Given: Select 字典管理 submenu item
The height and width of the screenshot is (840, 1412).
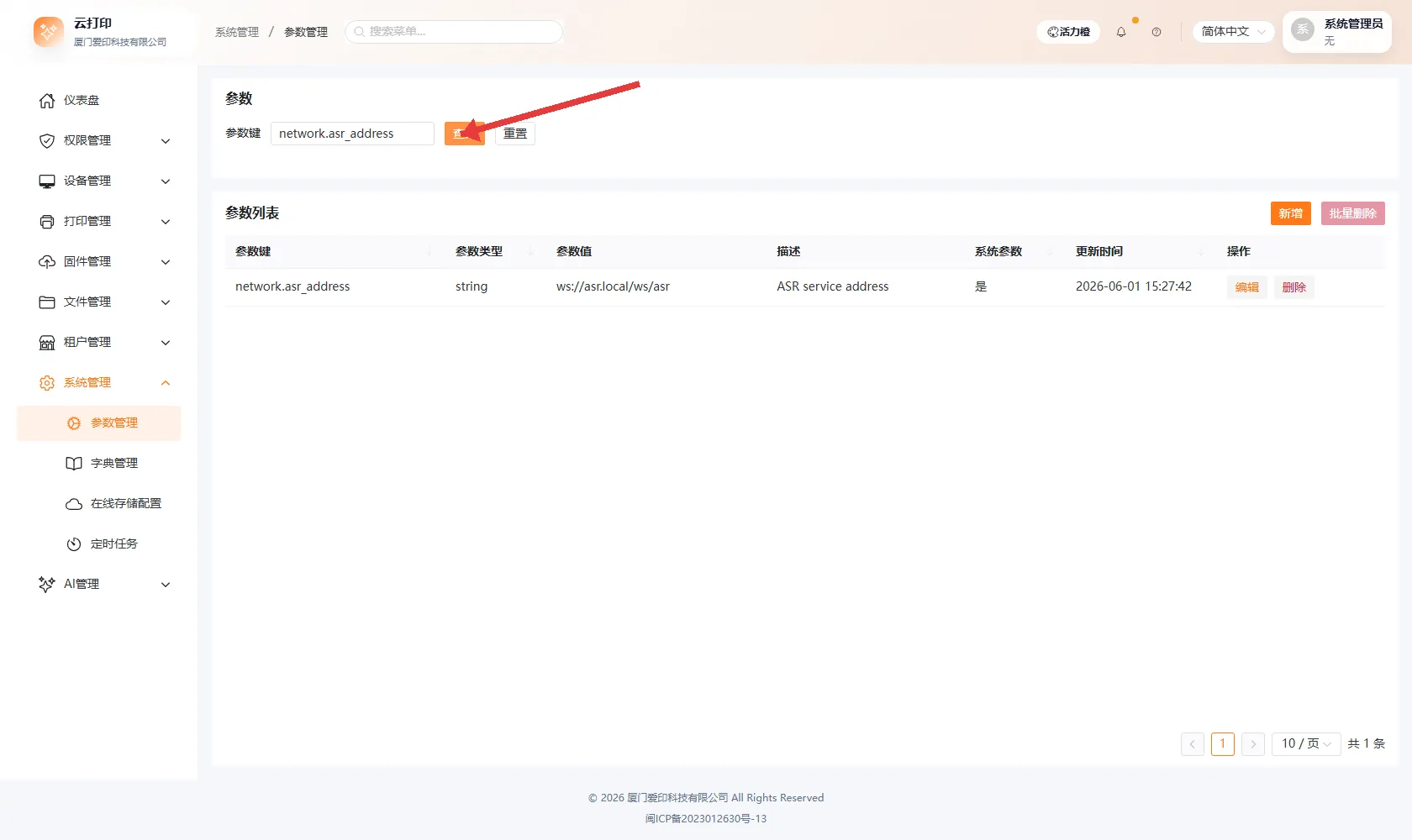Looking at the screenshot, I should 99,464.
